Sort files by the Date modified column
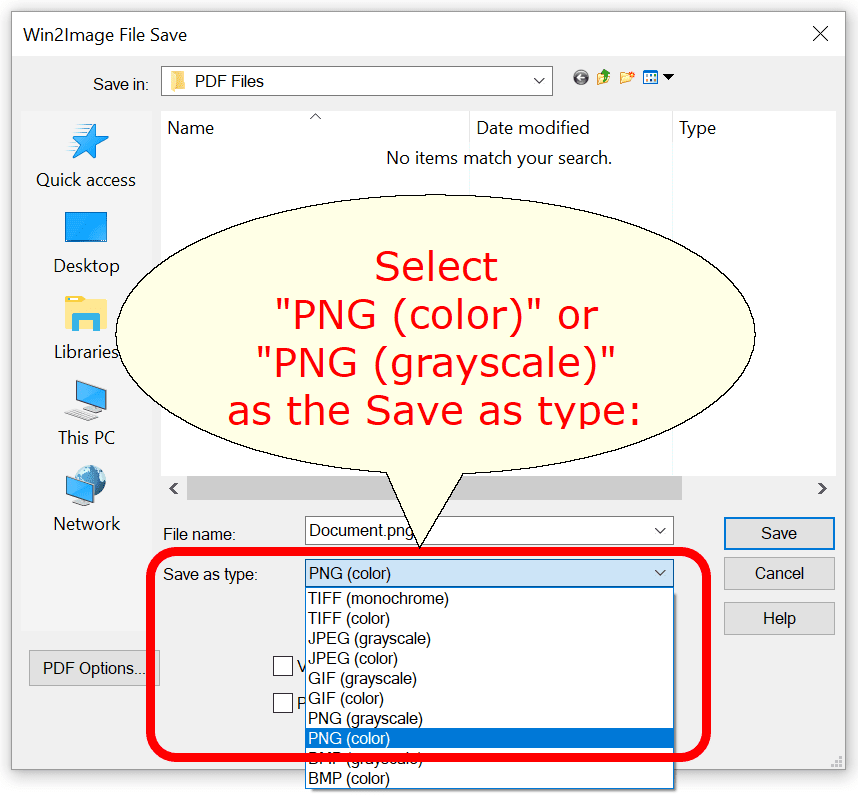Screen dimensions: 858x798 click(571, 128)
